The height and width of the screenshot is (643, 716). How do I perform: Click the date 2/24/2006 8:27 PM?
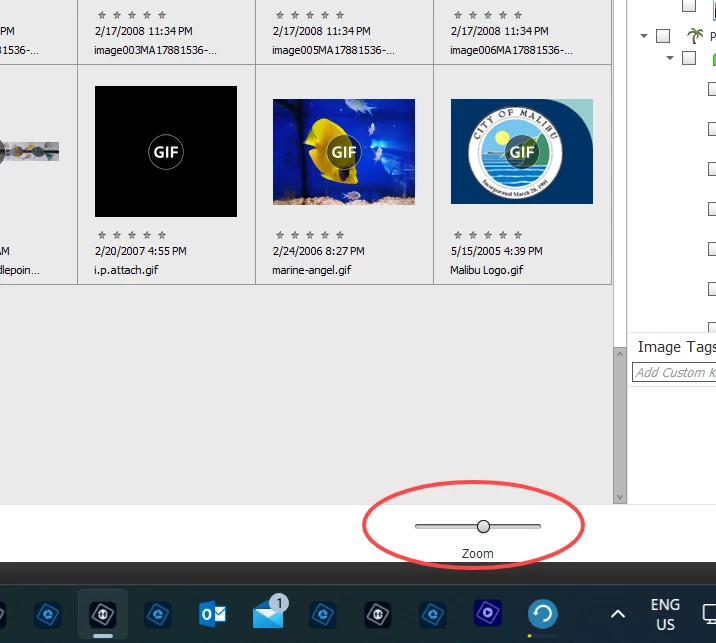[319, 251]
